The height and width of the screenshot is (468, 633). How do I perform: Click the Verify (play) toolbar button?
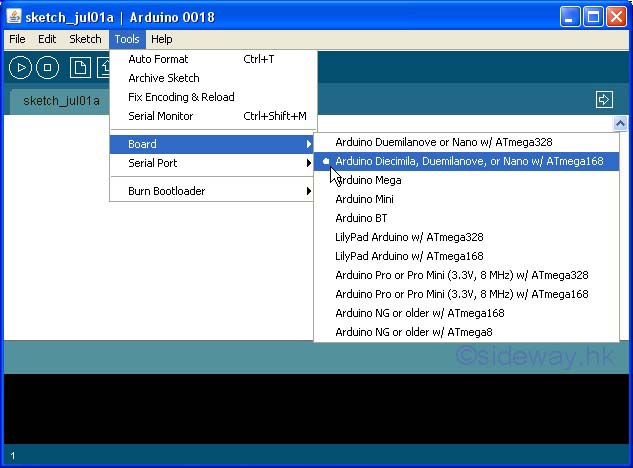20,67
